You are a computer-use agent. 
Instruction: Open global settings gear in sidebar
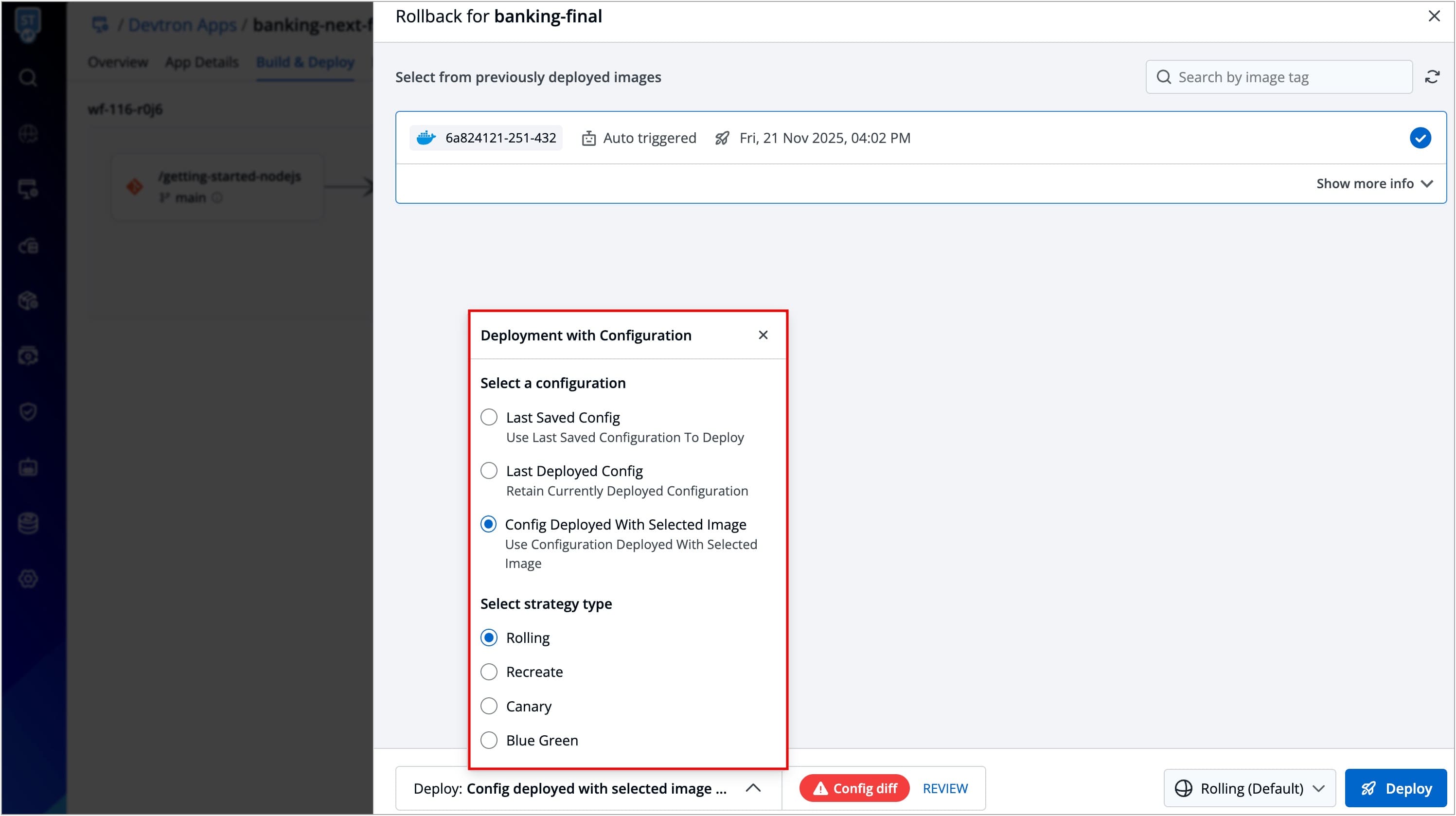coord(28,578)
